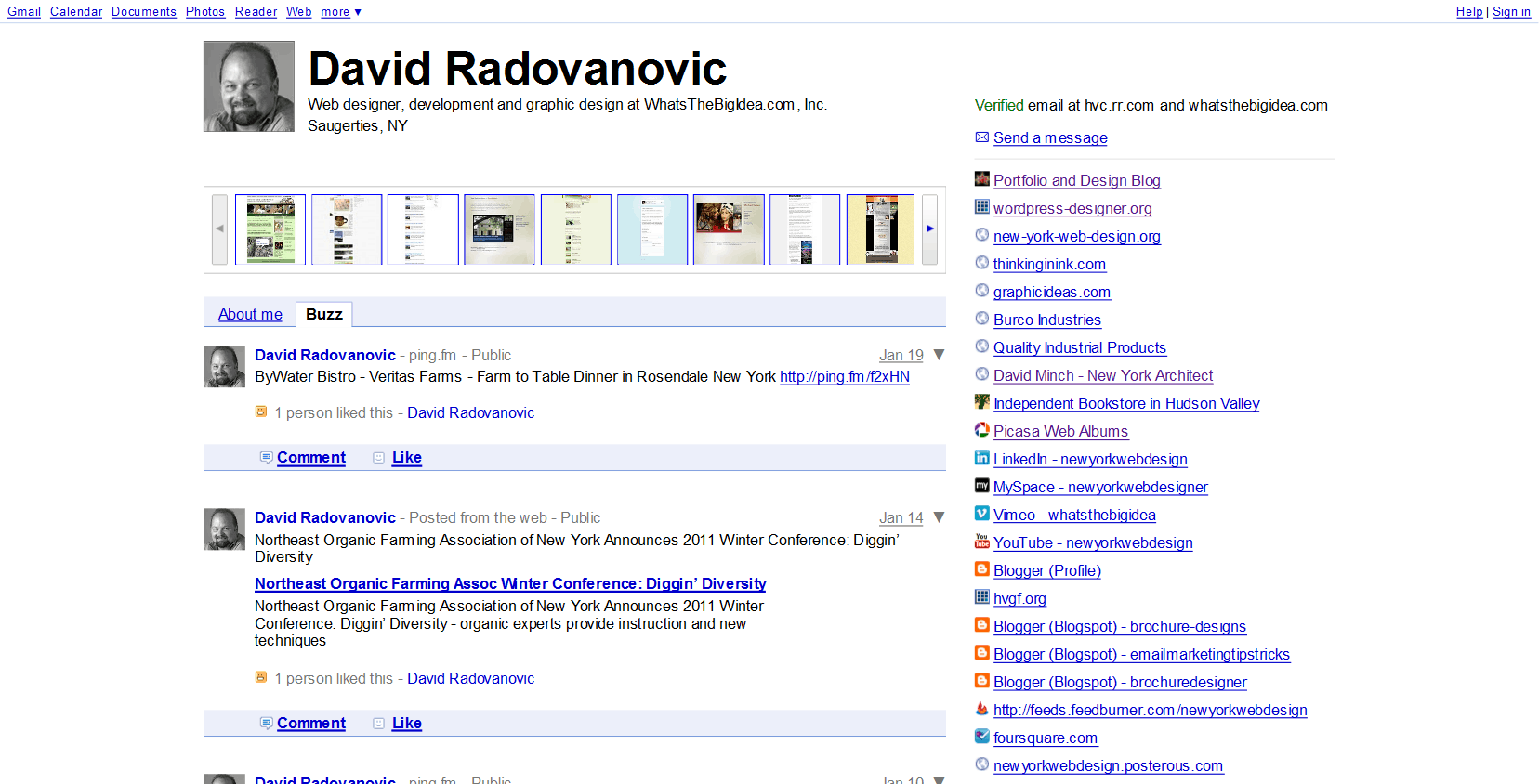Click the foursquare check icon
Image resolution: width=1539 pixels, height=784 pixels.
tap(981, 736)
